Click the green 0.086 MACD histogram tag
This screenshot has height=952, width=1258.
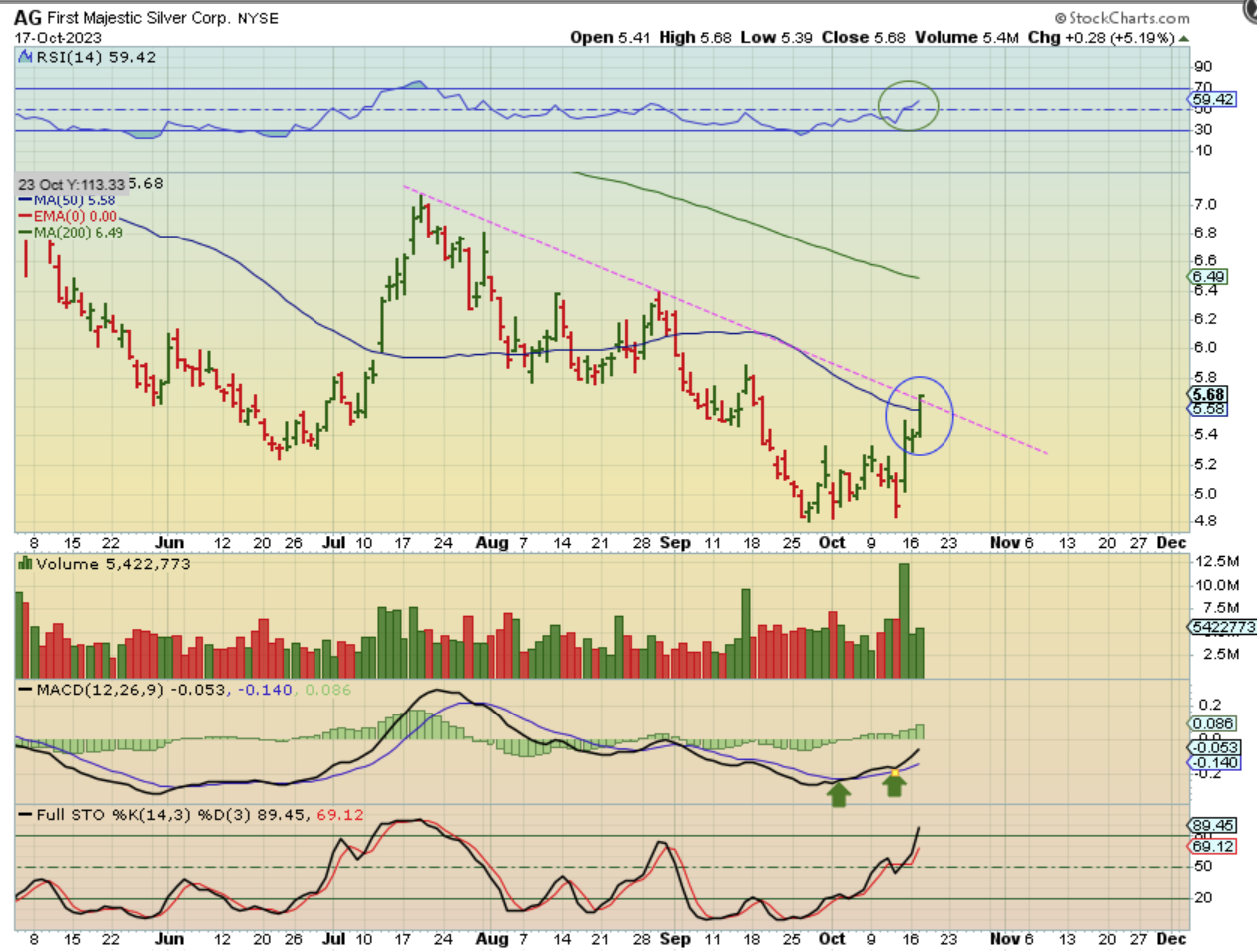pos(1213,724)
